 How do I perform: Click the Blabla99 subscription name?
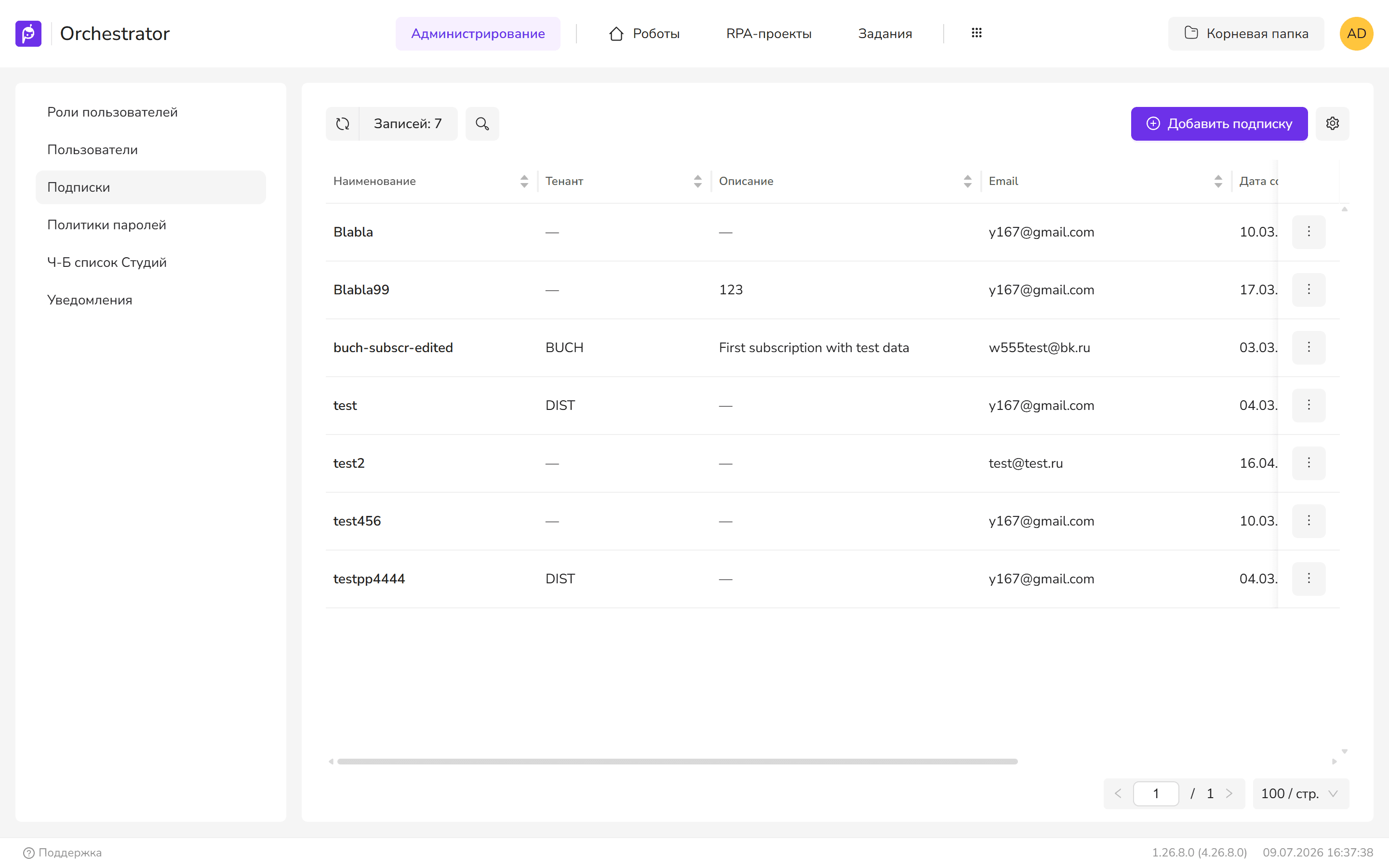361,289
